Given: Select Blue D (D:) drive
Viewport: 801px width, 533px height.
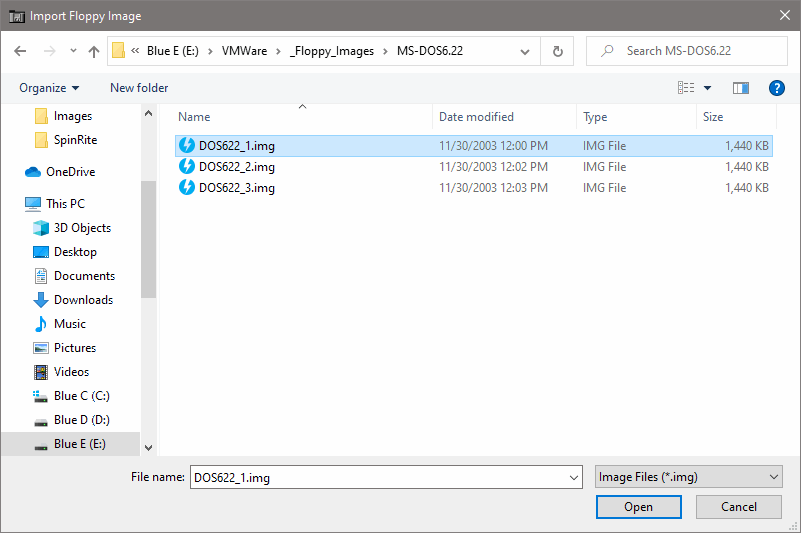Looking at the screenshot, I should tap(82, 420).
